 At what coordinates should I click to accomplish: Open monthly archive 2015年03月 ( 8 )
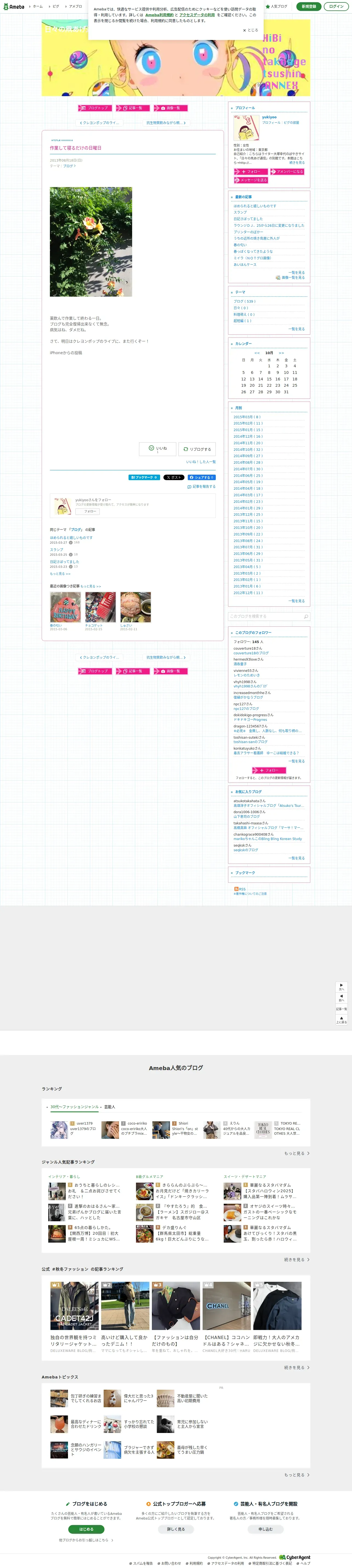click(247, 417)
